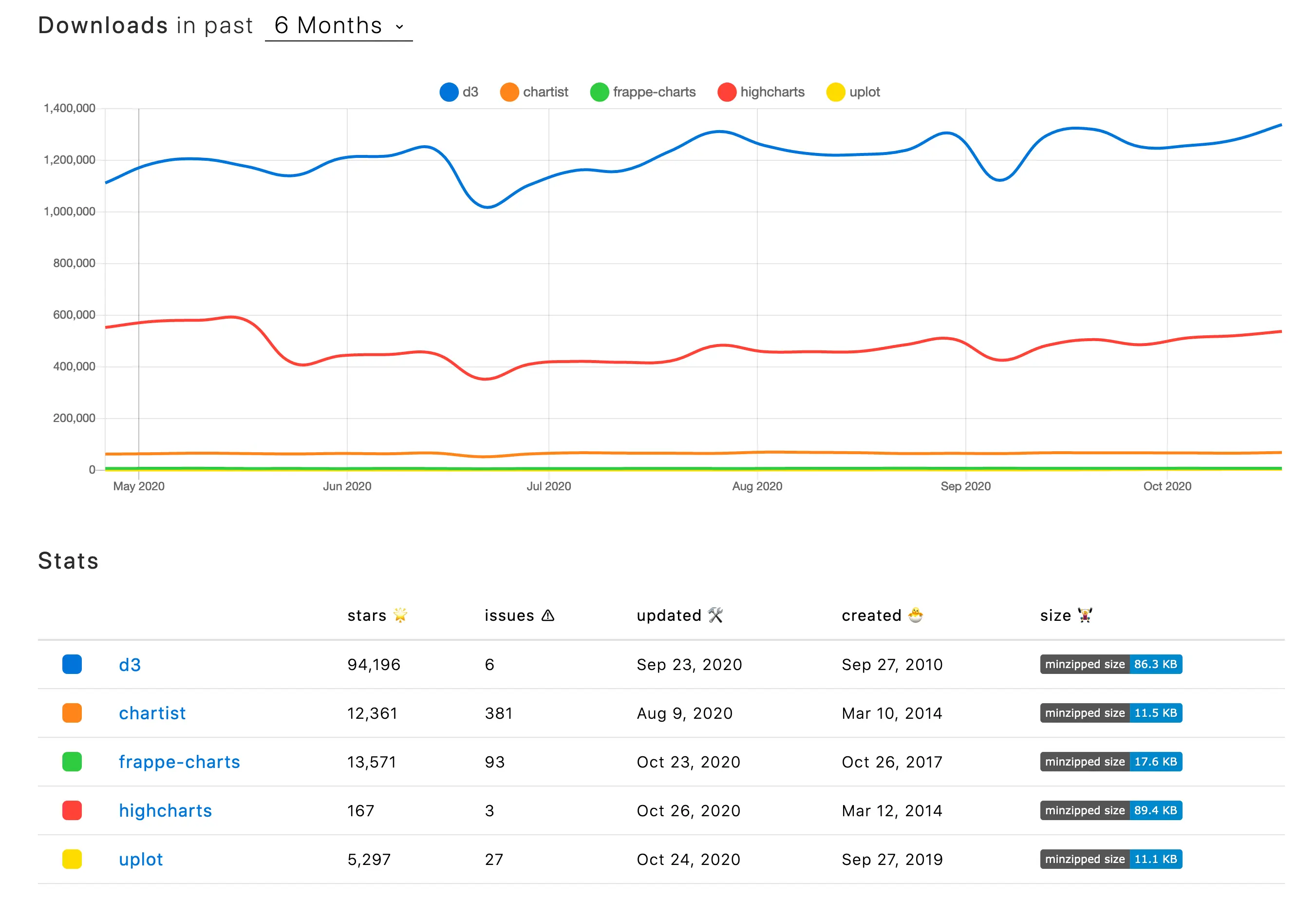Click the 1,400,000 y-axis label

pos(69,108)
